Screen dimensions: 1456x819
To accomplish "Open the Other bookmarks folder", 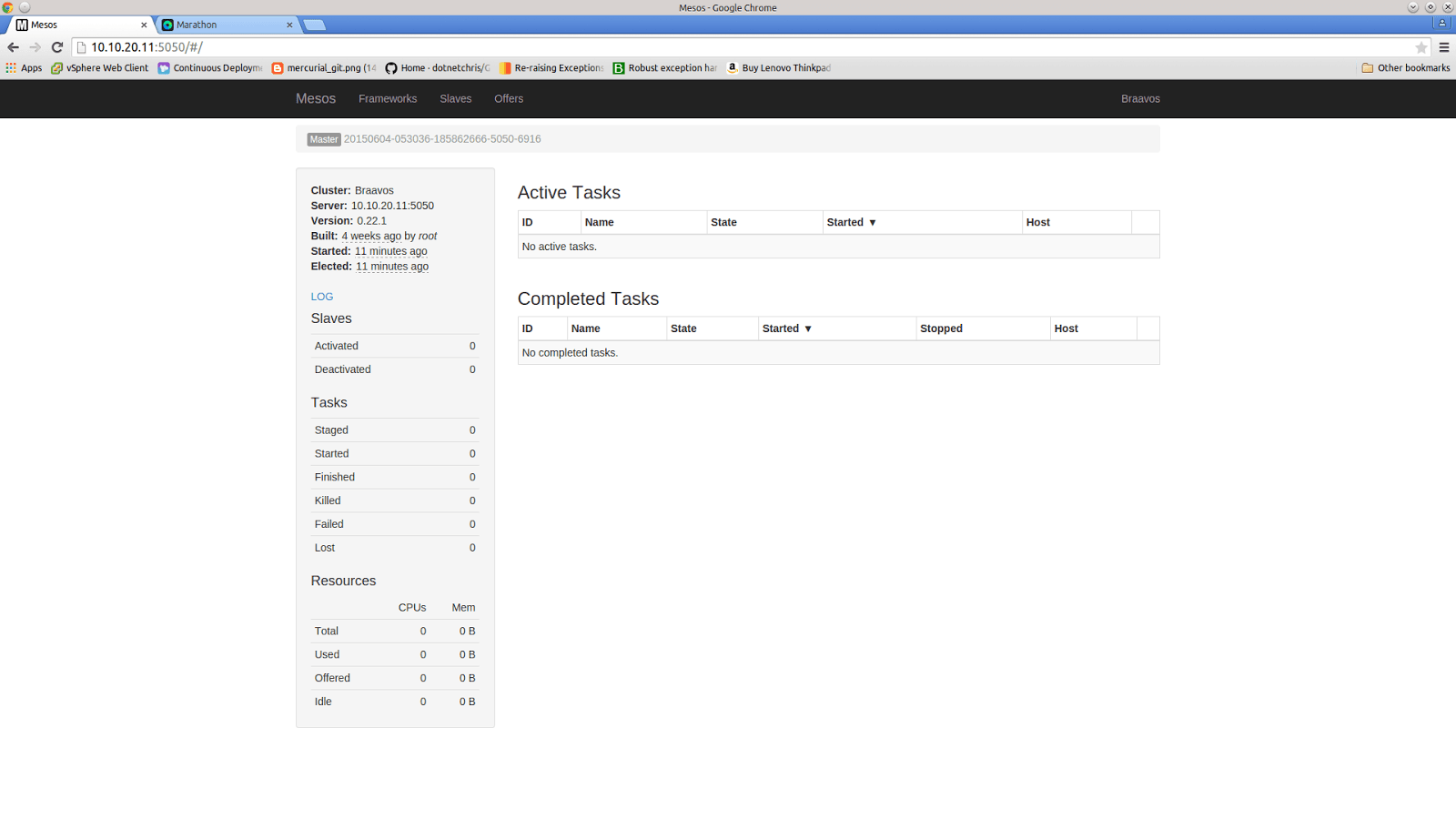I will [x=1406, y=68].
